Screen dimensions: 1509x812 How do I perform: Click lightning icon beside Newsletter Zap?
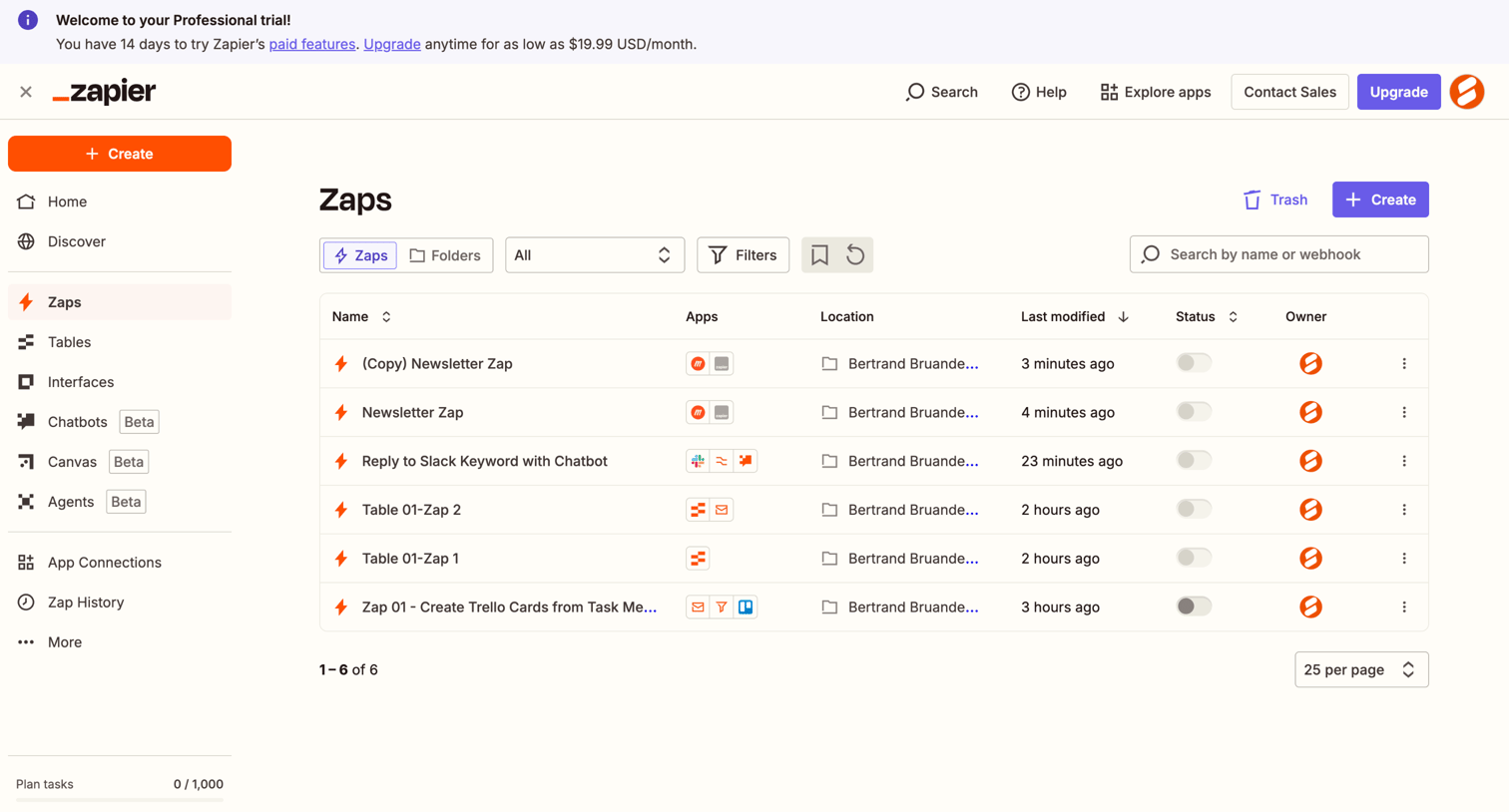pos(341,412)
